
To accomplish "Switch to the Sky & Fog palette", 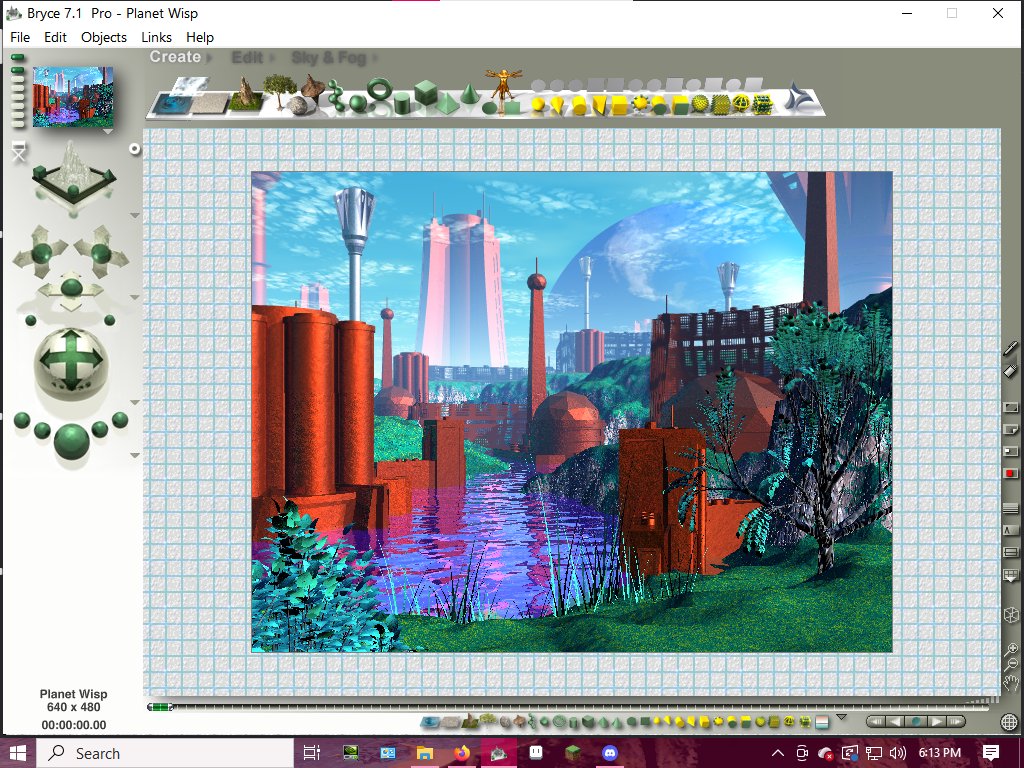I will point(328,57).
